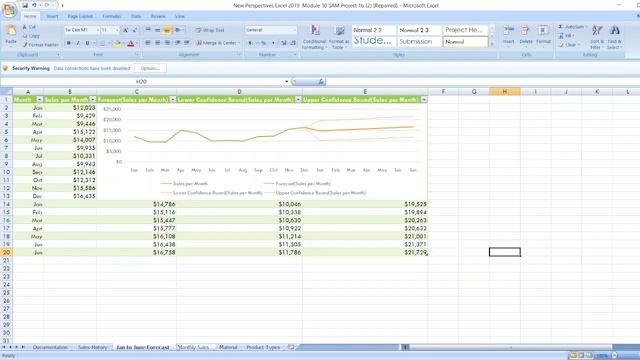Toggle Underline formatting
This screenshot has width=640, height=360.
click(x=87, y=43)
